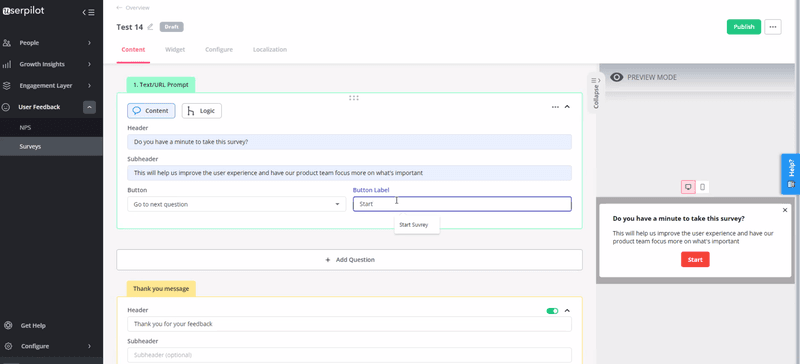Expand the People menu chevron
Viewport: 800px width, 364px height.
coord(89,43)
